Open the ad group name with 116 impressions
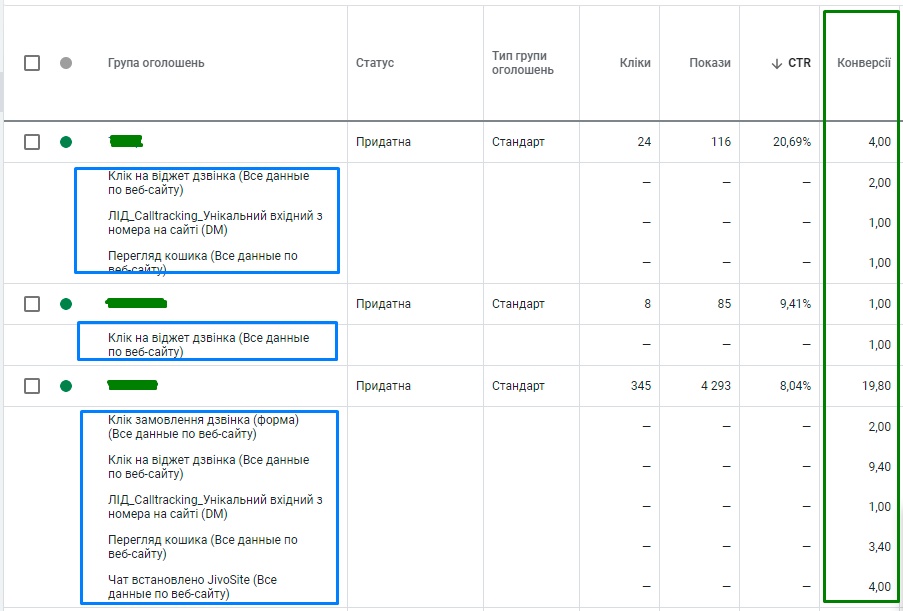Viewport: 903px width, 611px height. click(x=126, y=140)
